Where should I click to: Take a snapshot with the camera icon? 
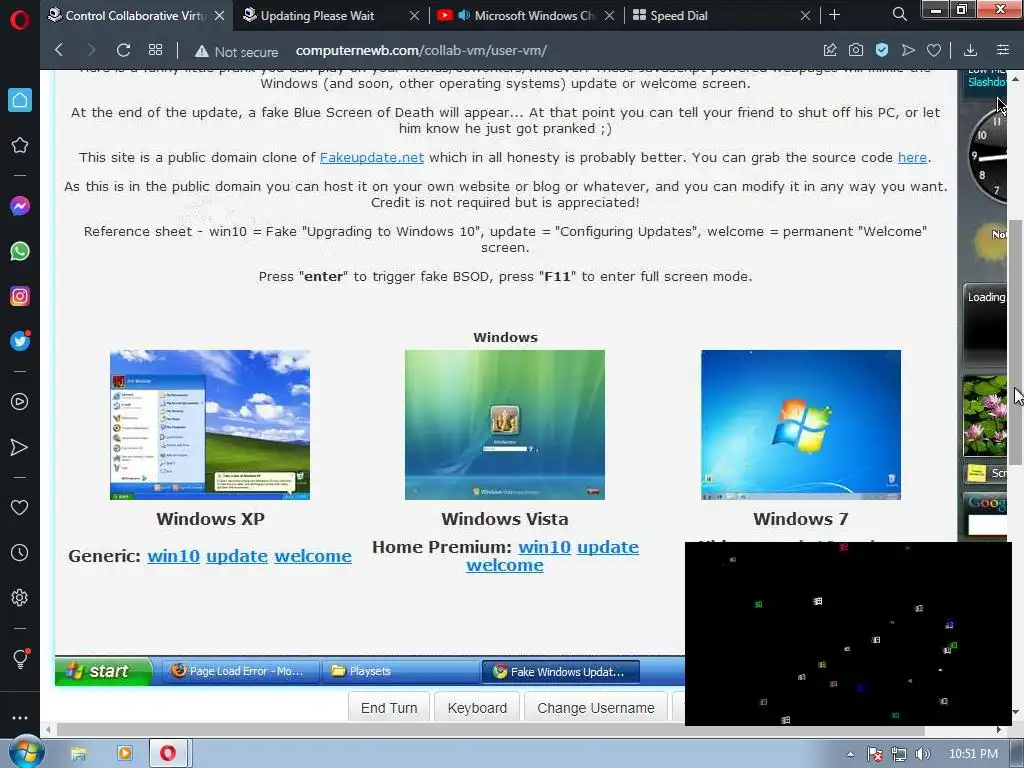pyautogui.click(x=856, y=50)
